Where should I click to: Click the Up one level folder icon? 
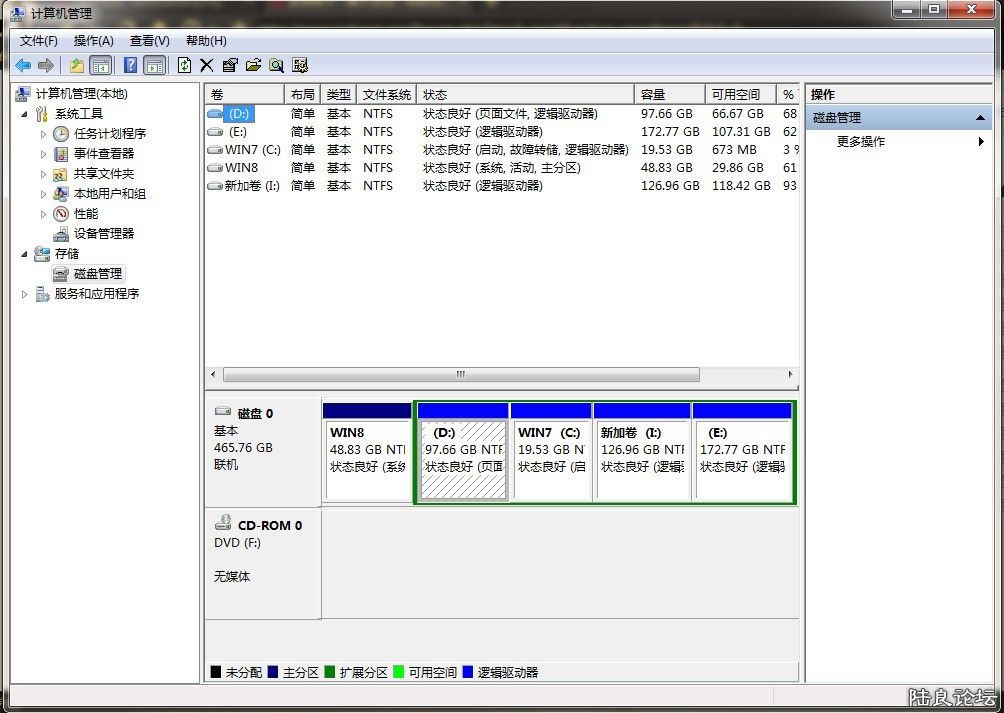(77, 65)
